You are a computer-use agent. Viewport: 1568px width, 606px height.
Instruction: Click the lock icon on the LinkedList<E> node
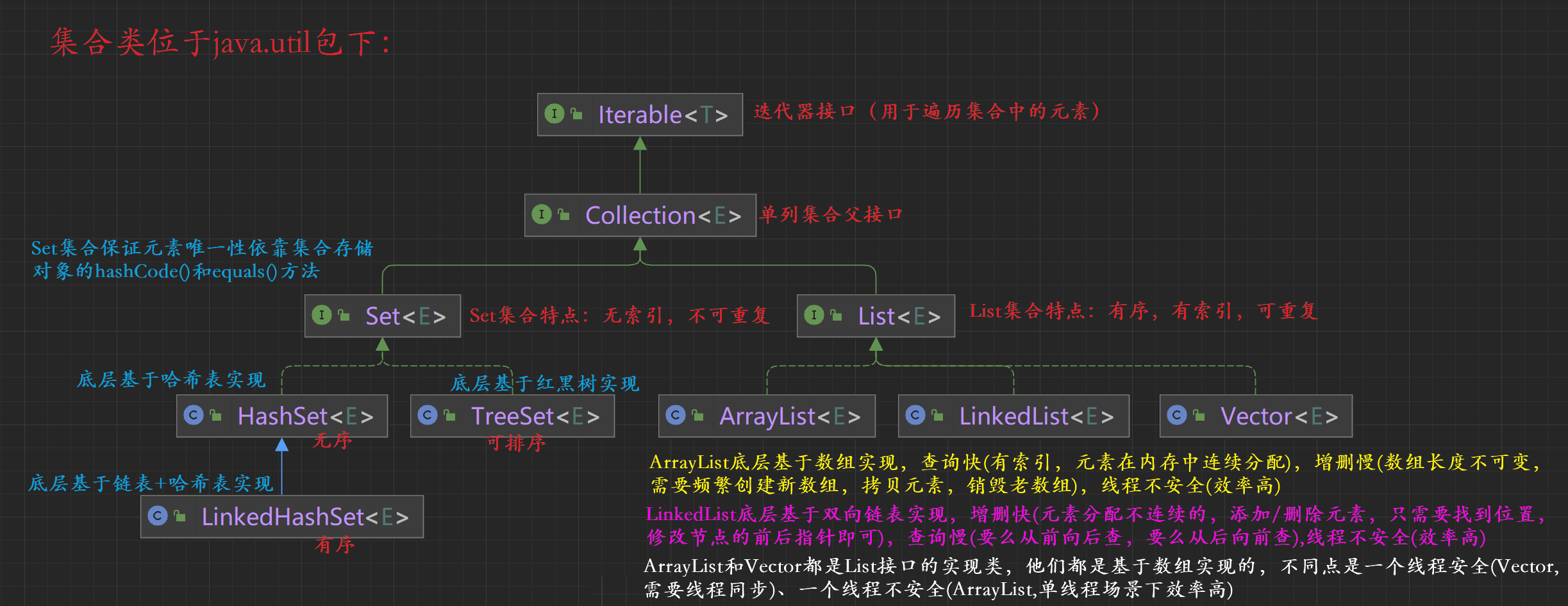pyautogui.click(x=937, y=415)
